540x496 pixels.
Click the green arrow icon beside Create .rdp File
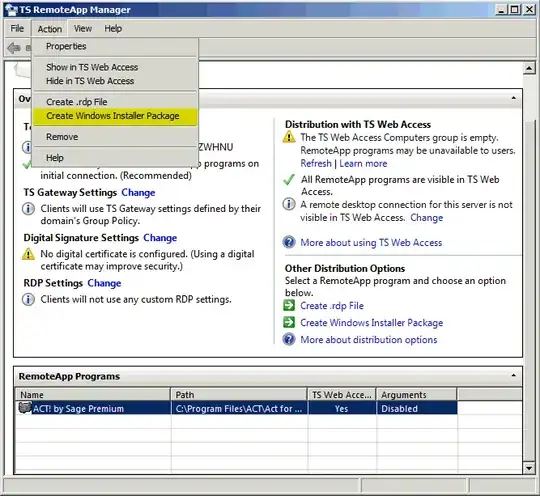tap(289, 305)
